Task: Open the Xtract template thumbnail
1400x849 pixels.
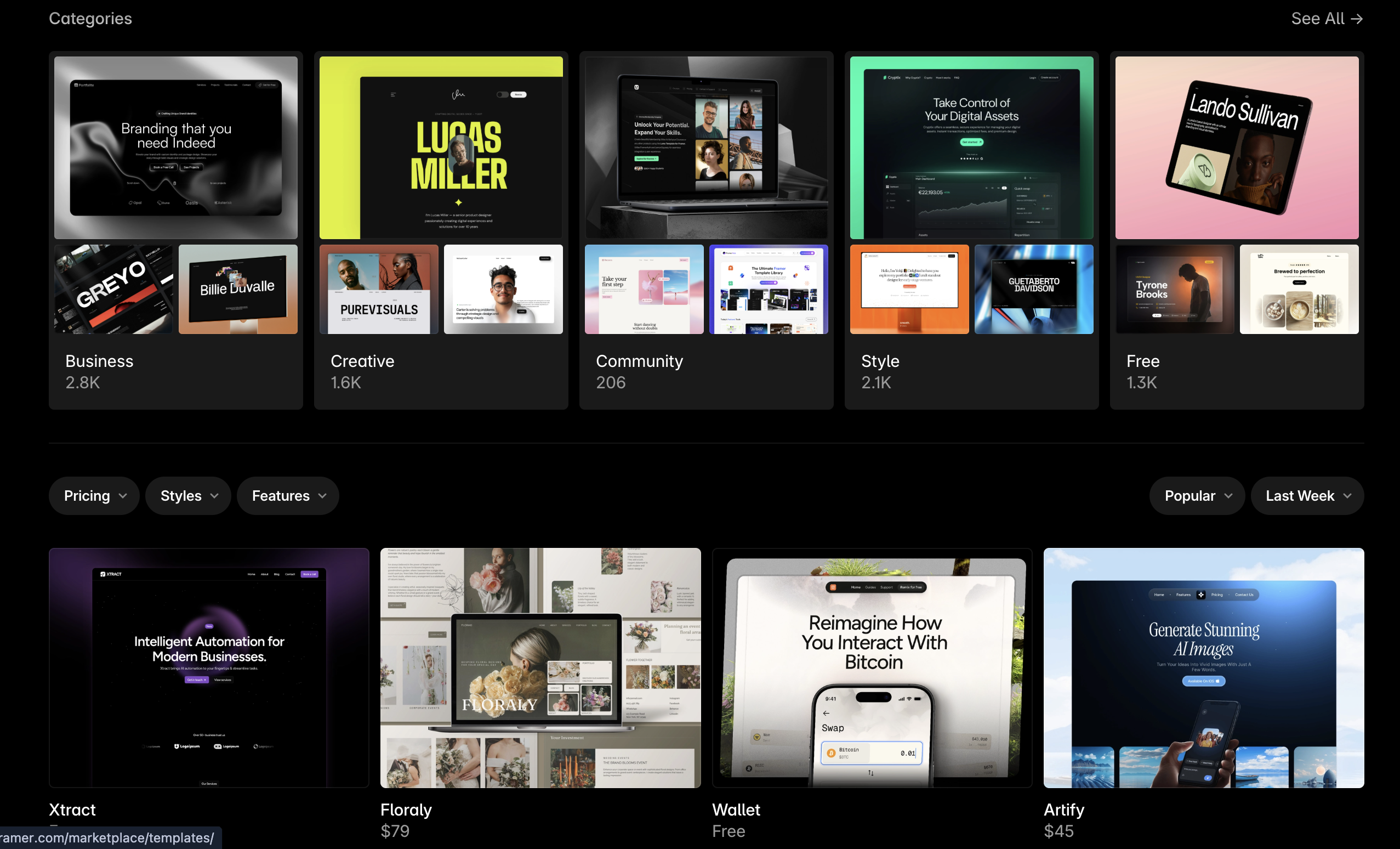Action: [x=209, y=667]
